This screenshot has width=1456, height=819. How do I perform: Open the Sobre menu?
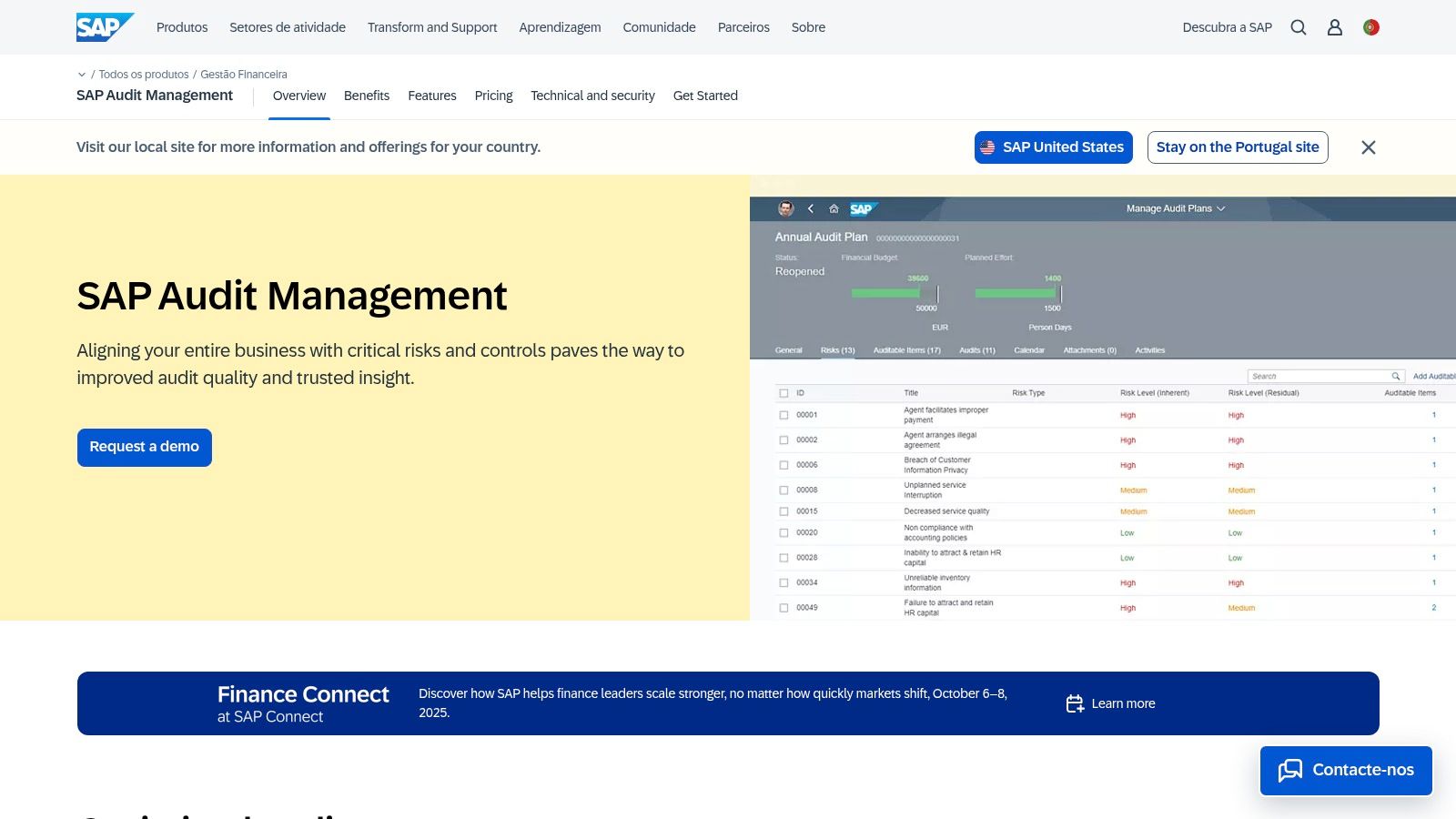tap(808, 27)
